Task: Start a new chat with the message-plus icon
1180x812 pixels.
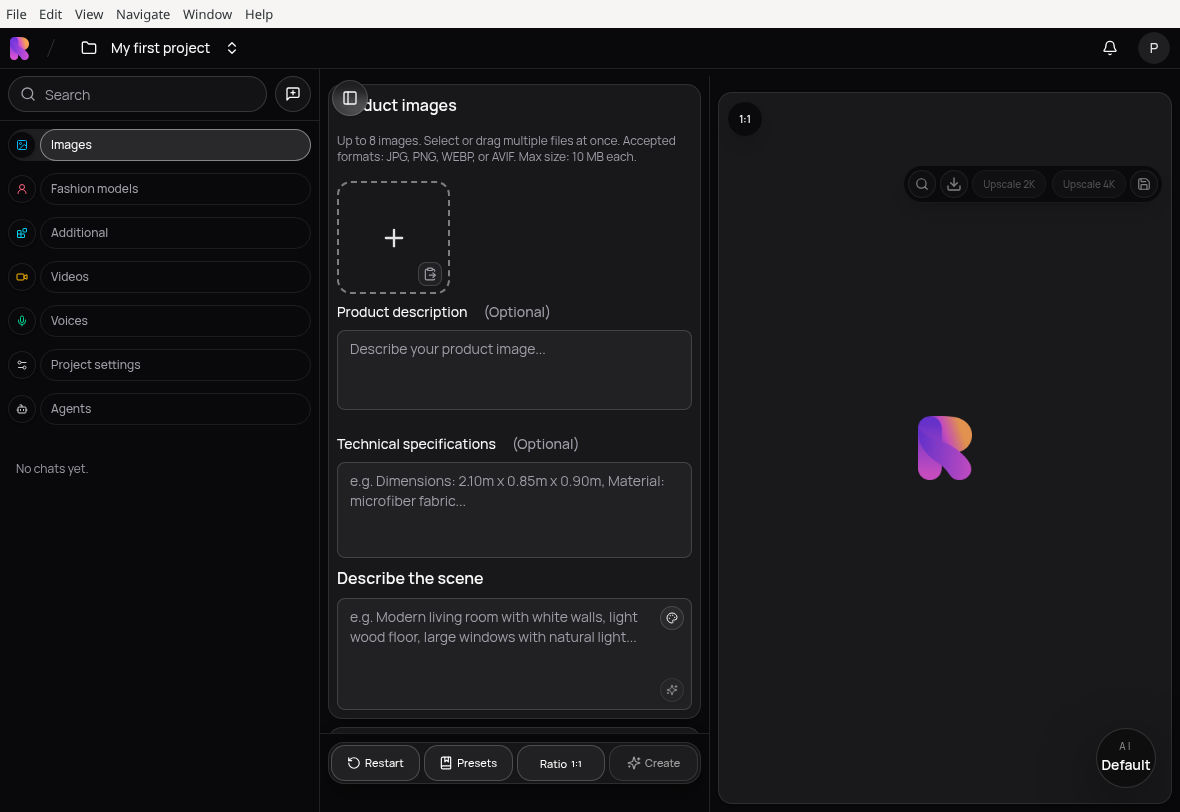Action: 293,94
